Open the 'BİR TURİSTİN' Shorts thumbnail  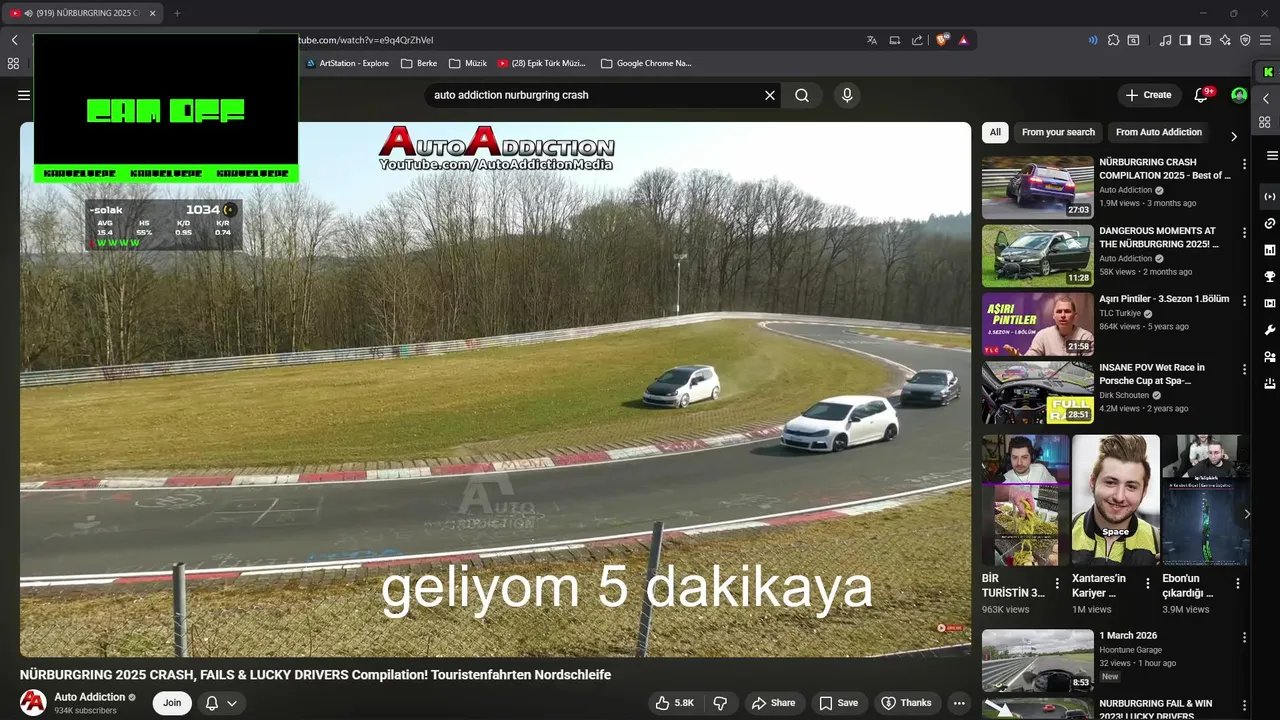pyautogui.click(x=1026, y=500)
